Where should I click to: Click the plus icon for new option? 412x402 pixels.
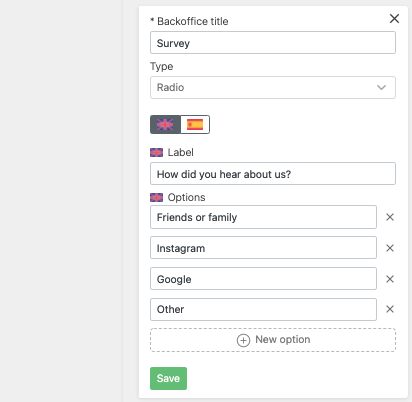click(243, 340)
